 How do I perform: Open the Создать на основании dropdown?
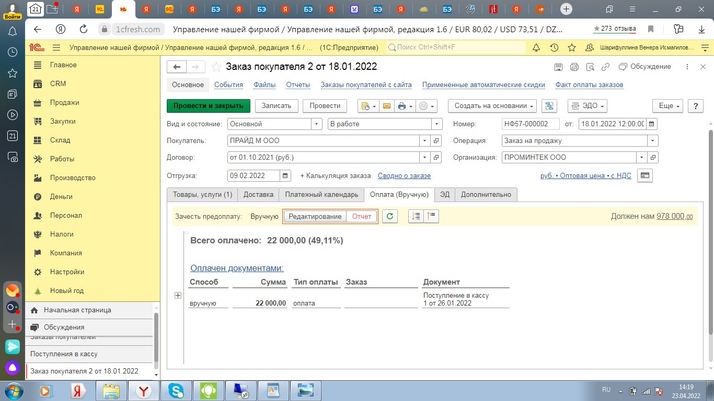490,106
